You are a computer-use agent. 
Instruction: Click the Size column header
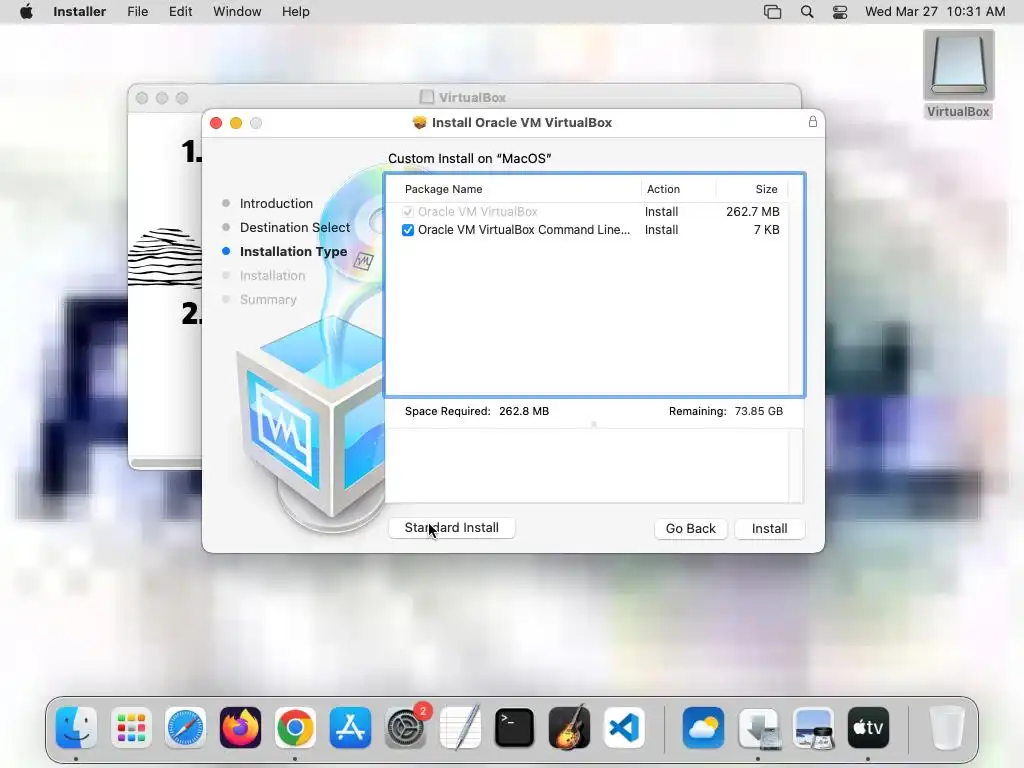(766, 189)
